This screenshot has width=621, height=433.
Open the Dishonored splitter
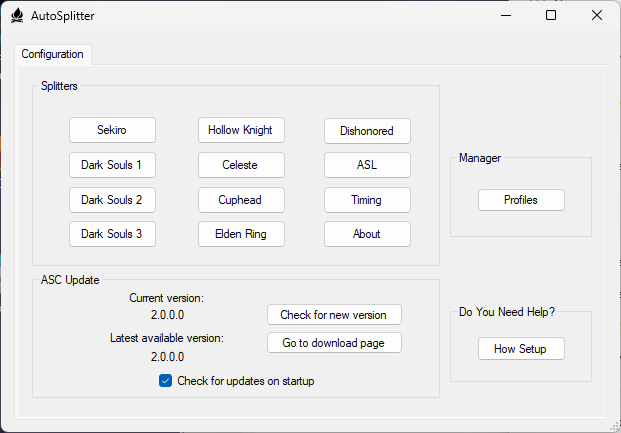[x=367, y=131]
